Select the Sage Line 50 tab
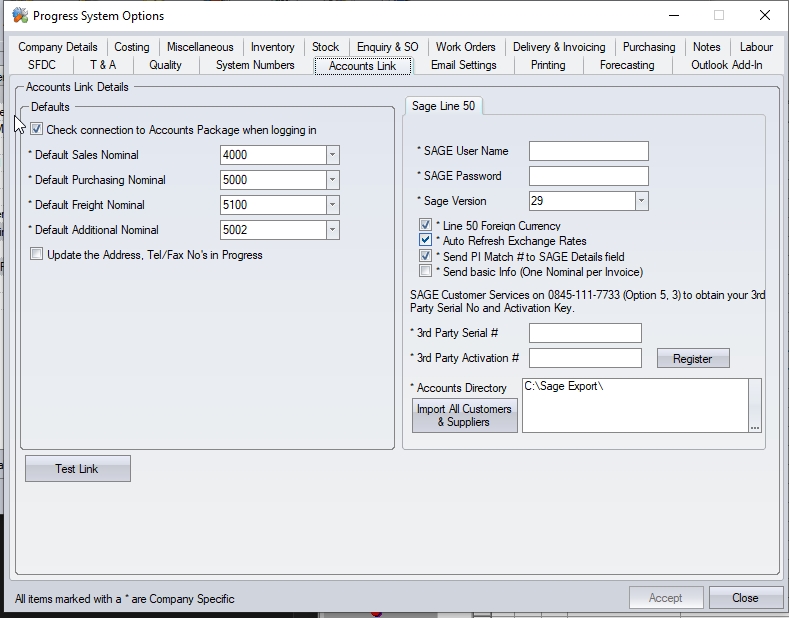 443,106
